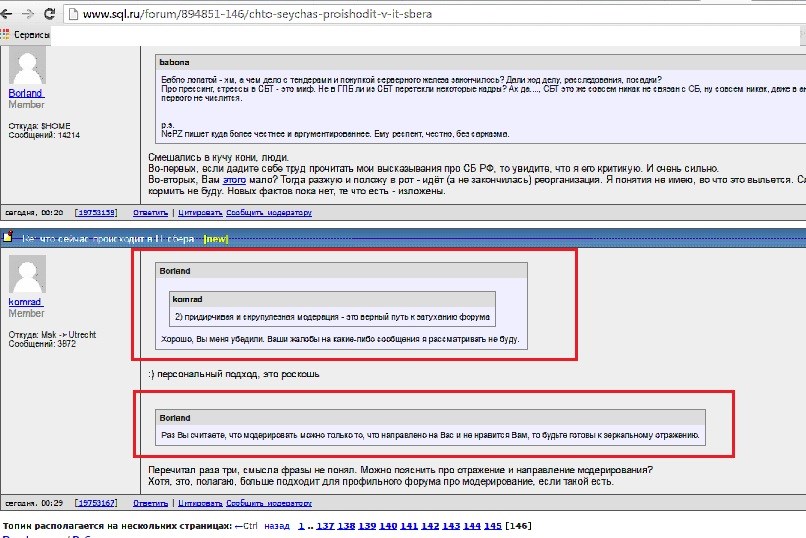This screenshot has height=538, width=806.
Task: Open Borland's user profile link
Action: [25, 93]
